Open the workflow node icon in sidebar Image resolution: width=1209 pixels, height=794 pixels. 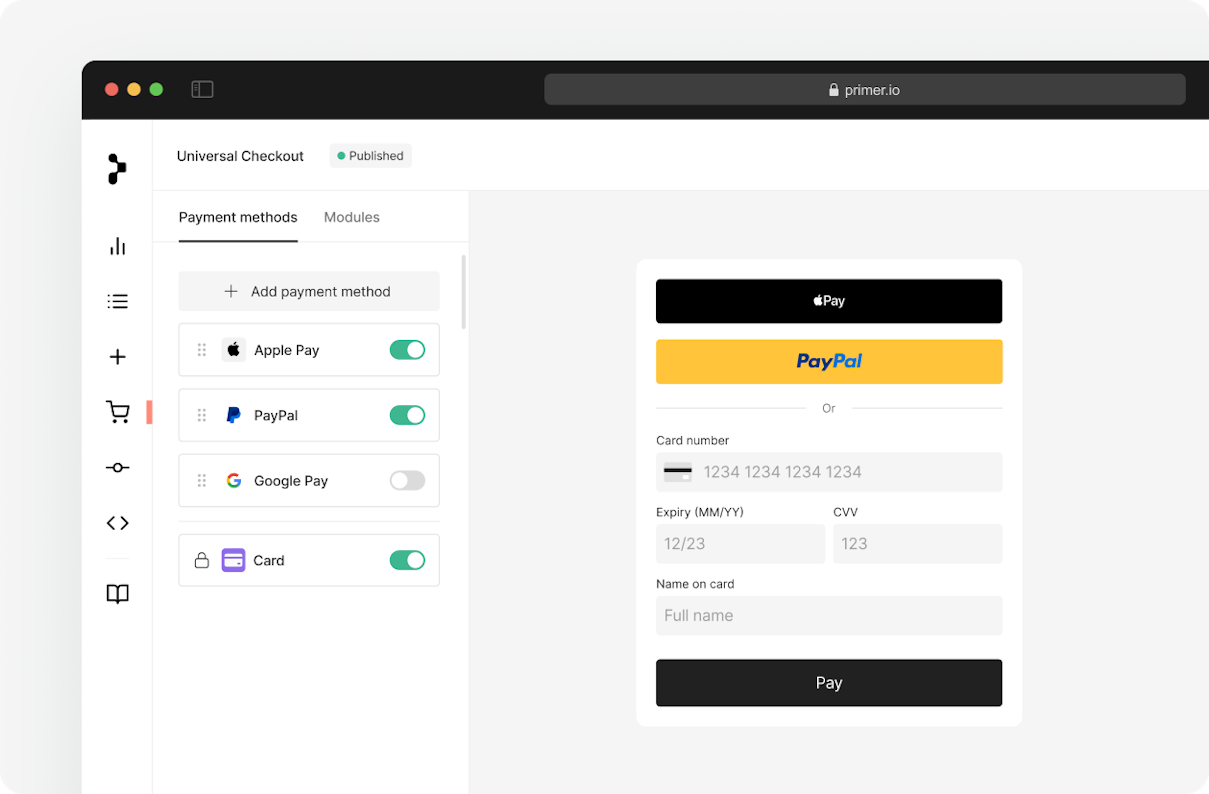(118, 468)
